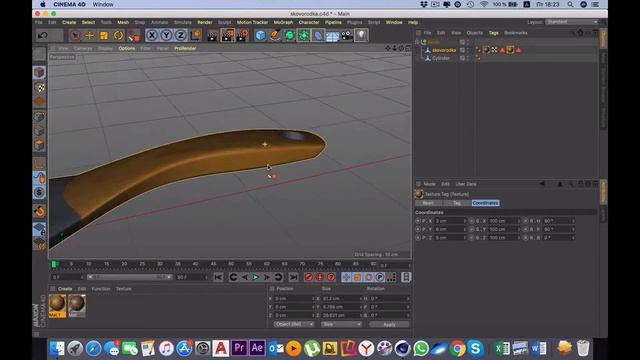Enable the Snap S icon in left sidebar
This screenshot has width=640, height=360.
[x=39, y=192]
